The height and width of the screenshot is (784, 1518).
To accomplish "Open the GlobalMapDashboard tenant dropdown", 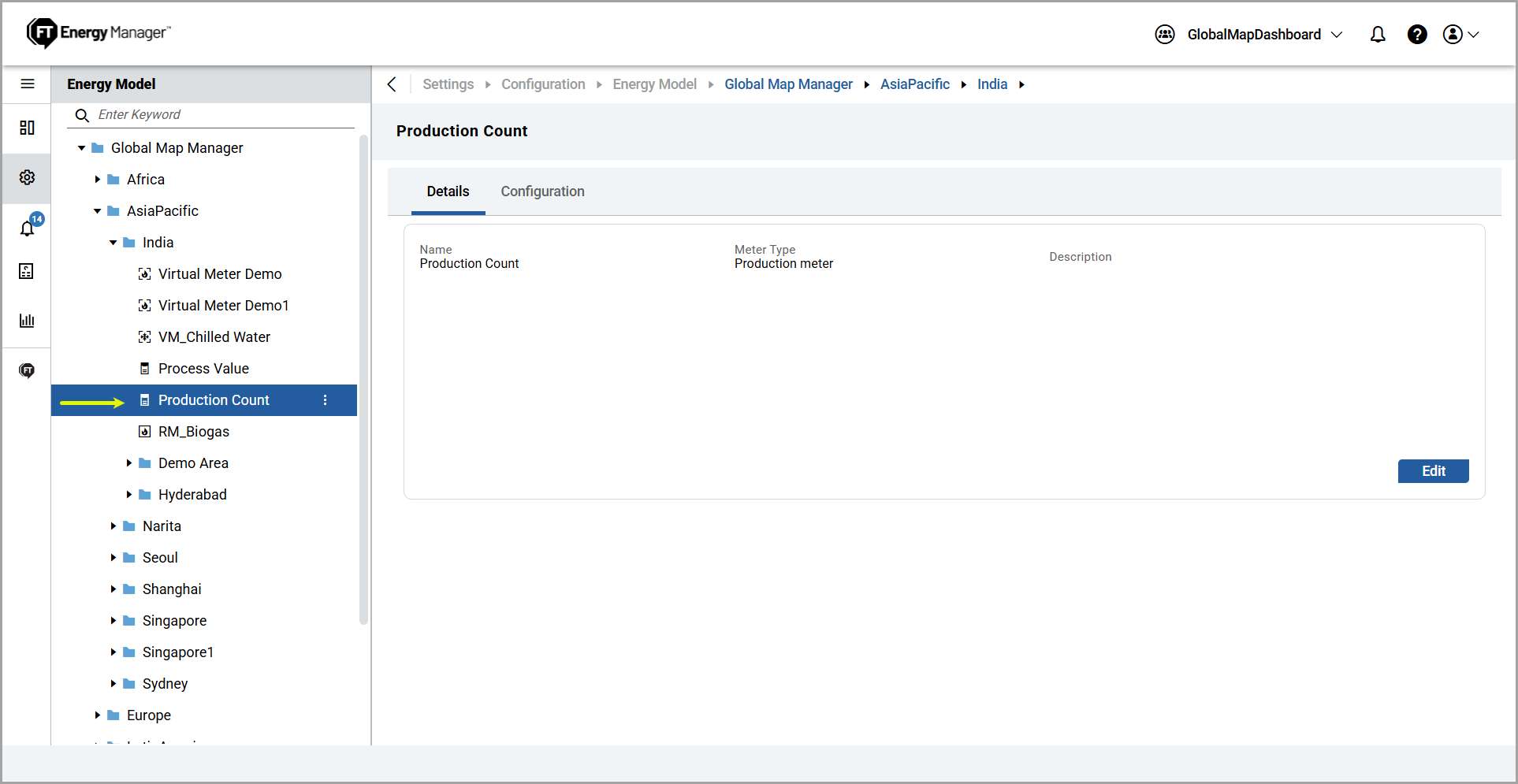I will coord(1264,35).
